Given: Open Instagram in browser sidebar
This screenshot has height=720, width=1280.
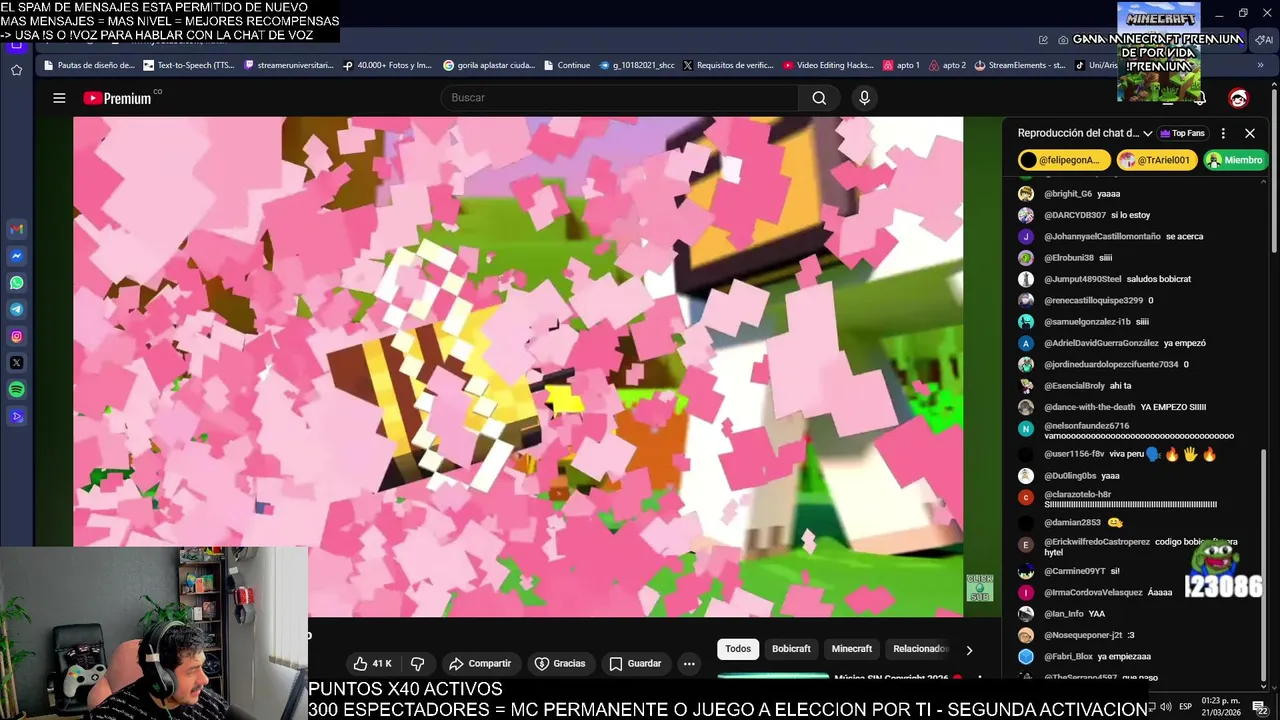Looking at the screenshot, I should (16, 337).
